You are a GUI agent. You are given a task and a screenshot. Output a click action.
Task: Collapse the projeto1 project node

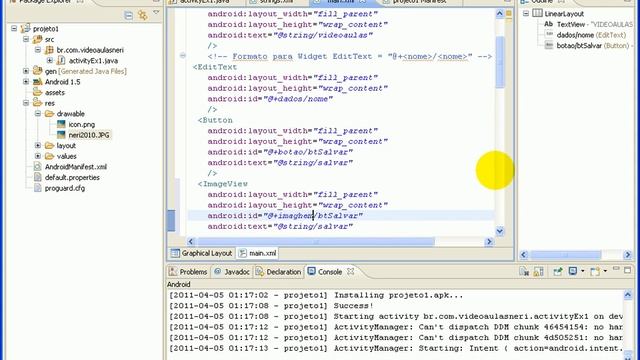point(14,29)
